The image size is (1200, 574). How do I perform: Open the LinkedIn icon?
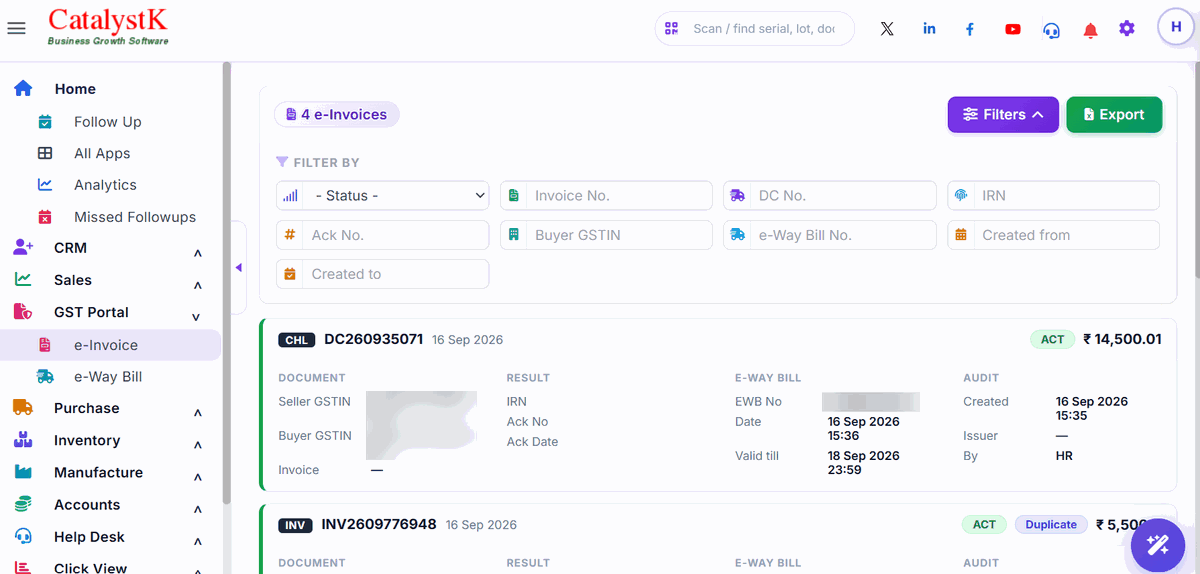(x=929, y=29)
